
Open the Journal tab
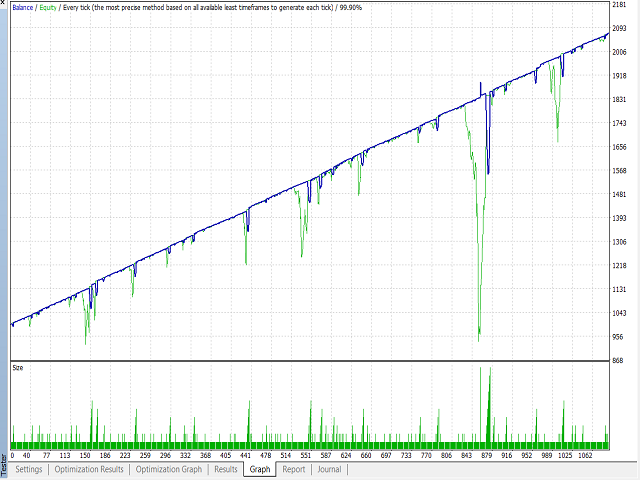click(329, 469)
